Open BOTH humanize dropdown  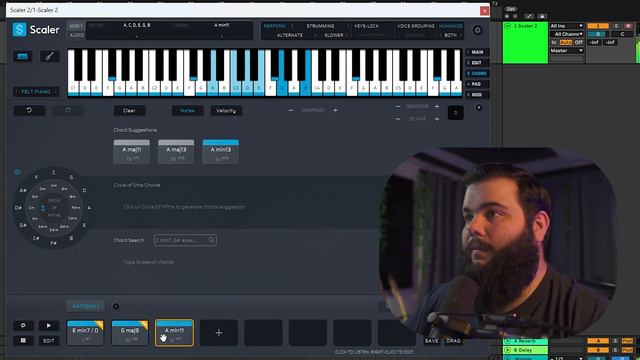click(450, 35)
